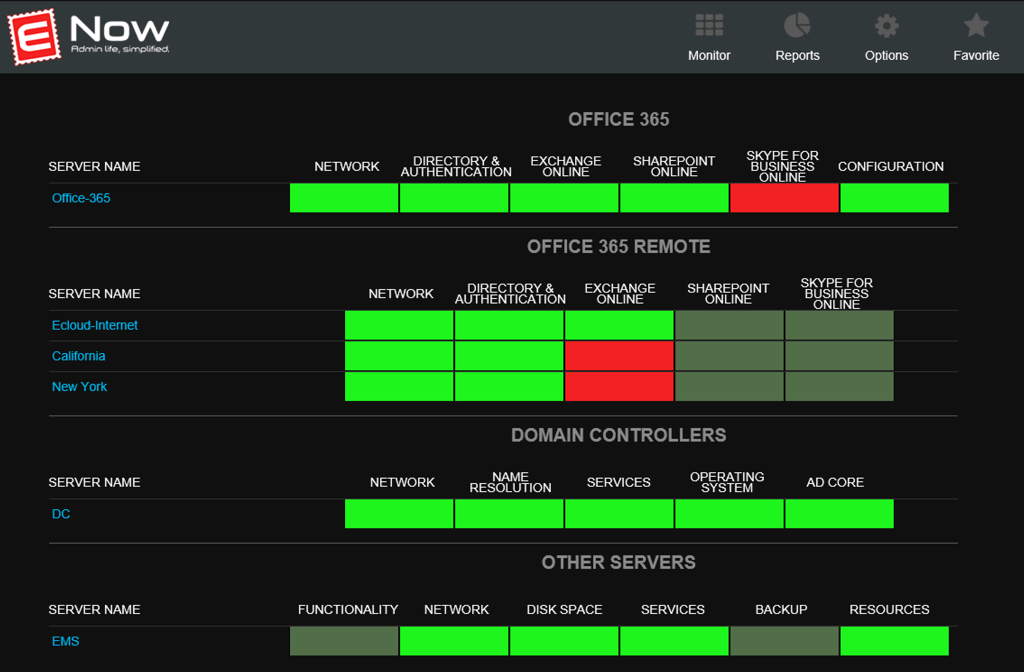The width and height of the screenshot is (1024, 672).
Task: Click New York Directory & Authentication cell
Action: [x=509, y=387]
